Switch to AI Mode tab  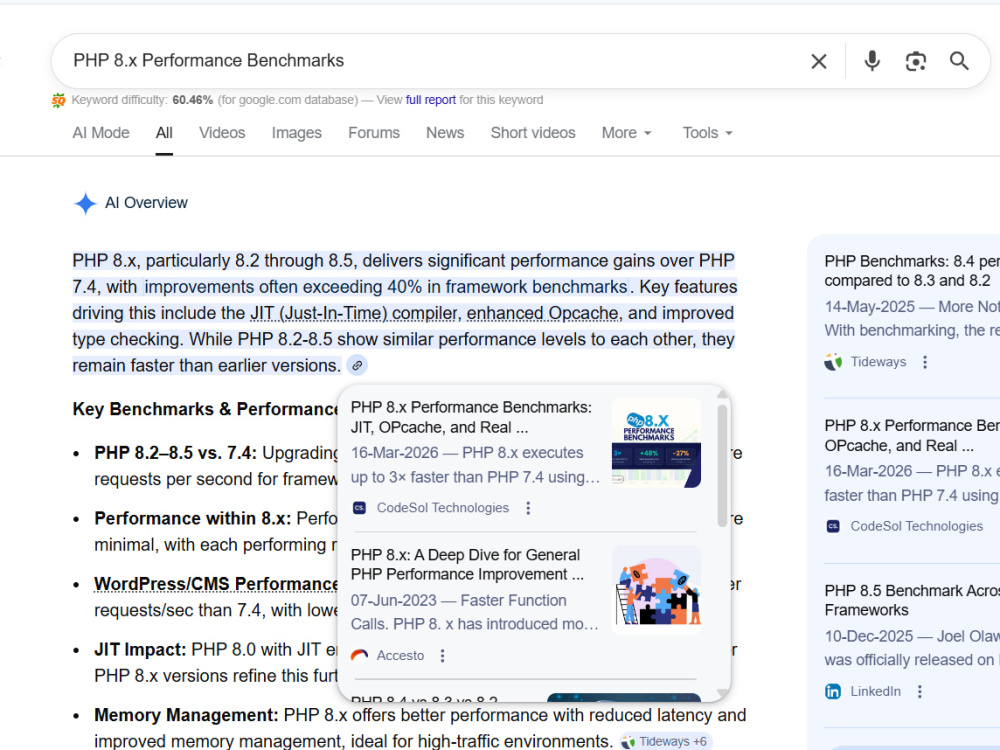101,133
